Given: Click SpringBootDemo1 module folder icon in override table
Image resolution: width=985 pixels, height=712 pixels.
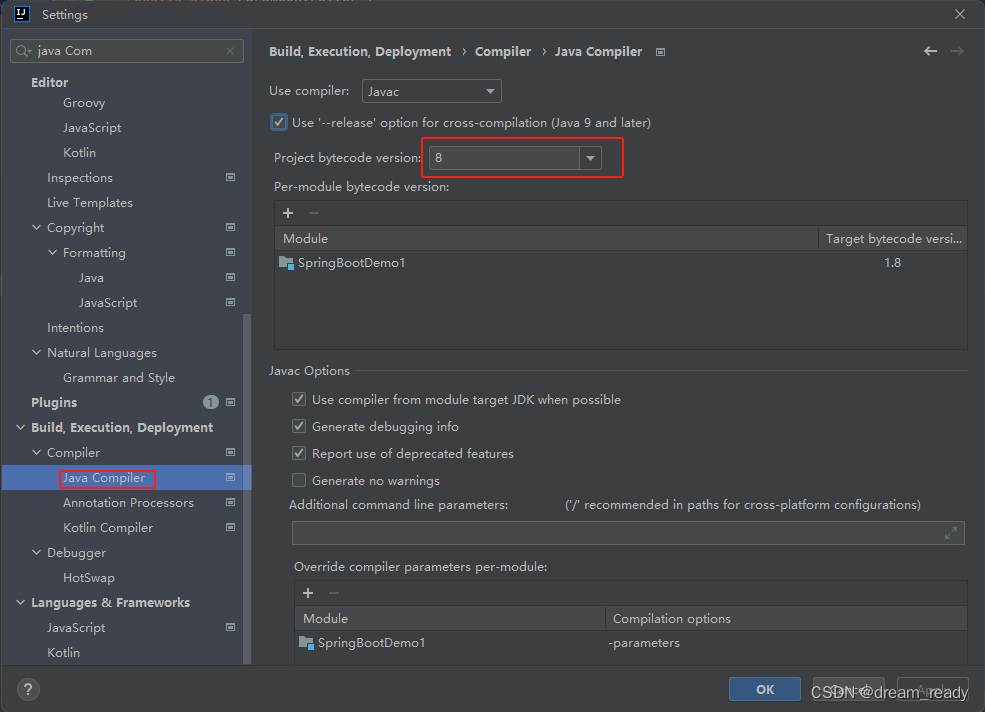Looking at the screenshot, I should tap(307, 643).
